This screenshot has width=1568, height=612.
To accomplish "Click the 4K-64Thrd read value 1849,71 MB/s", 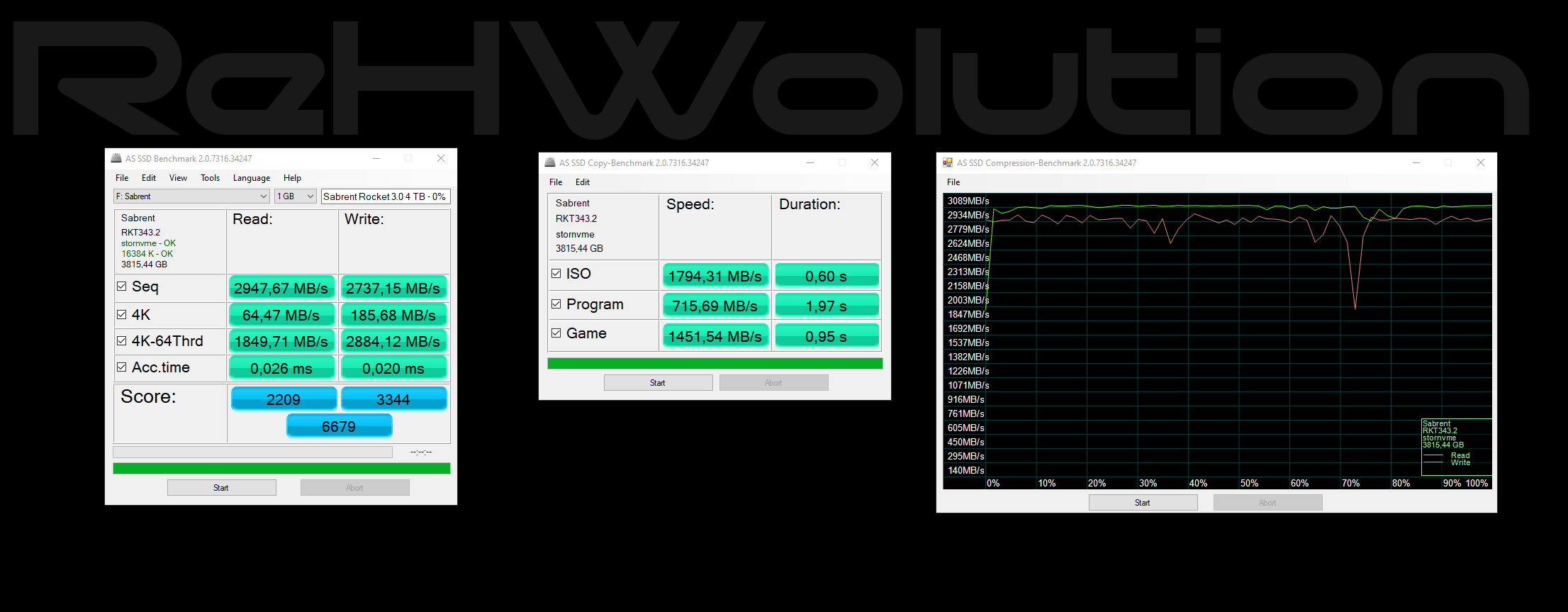I will point(281,341).
